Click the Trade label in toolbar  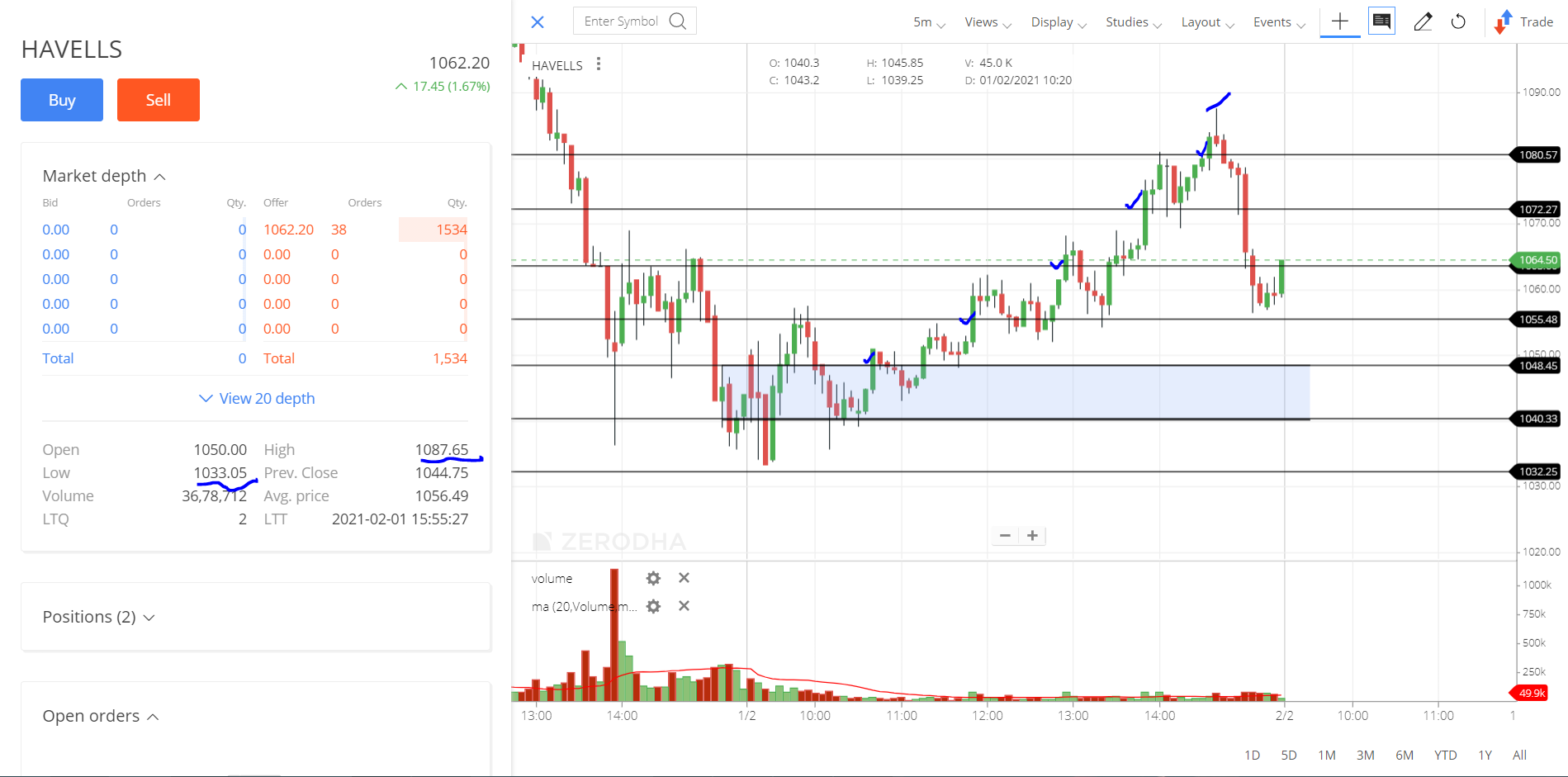click(1537, 22)
